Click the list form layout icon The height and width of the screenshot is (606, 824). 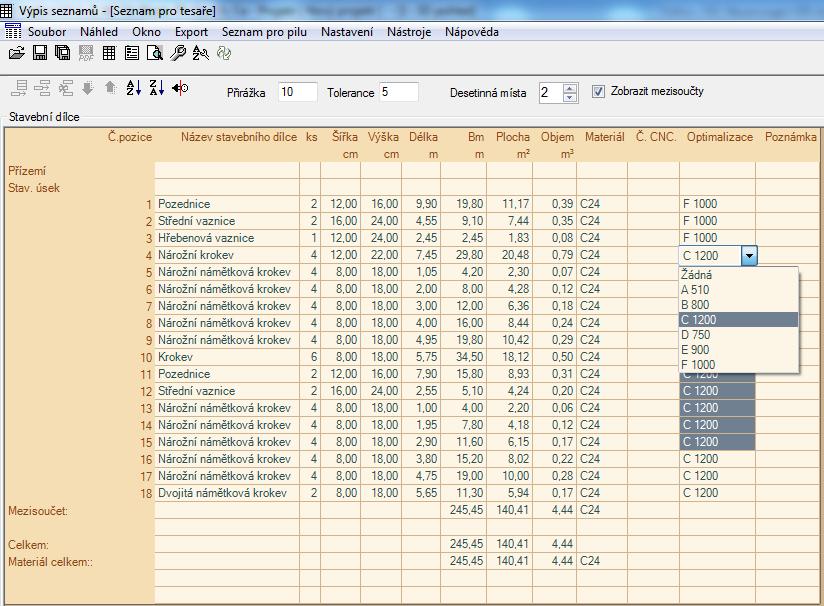pyautogui.click(x=132, y=53)
